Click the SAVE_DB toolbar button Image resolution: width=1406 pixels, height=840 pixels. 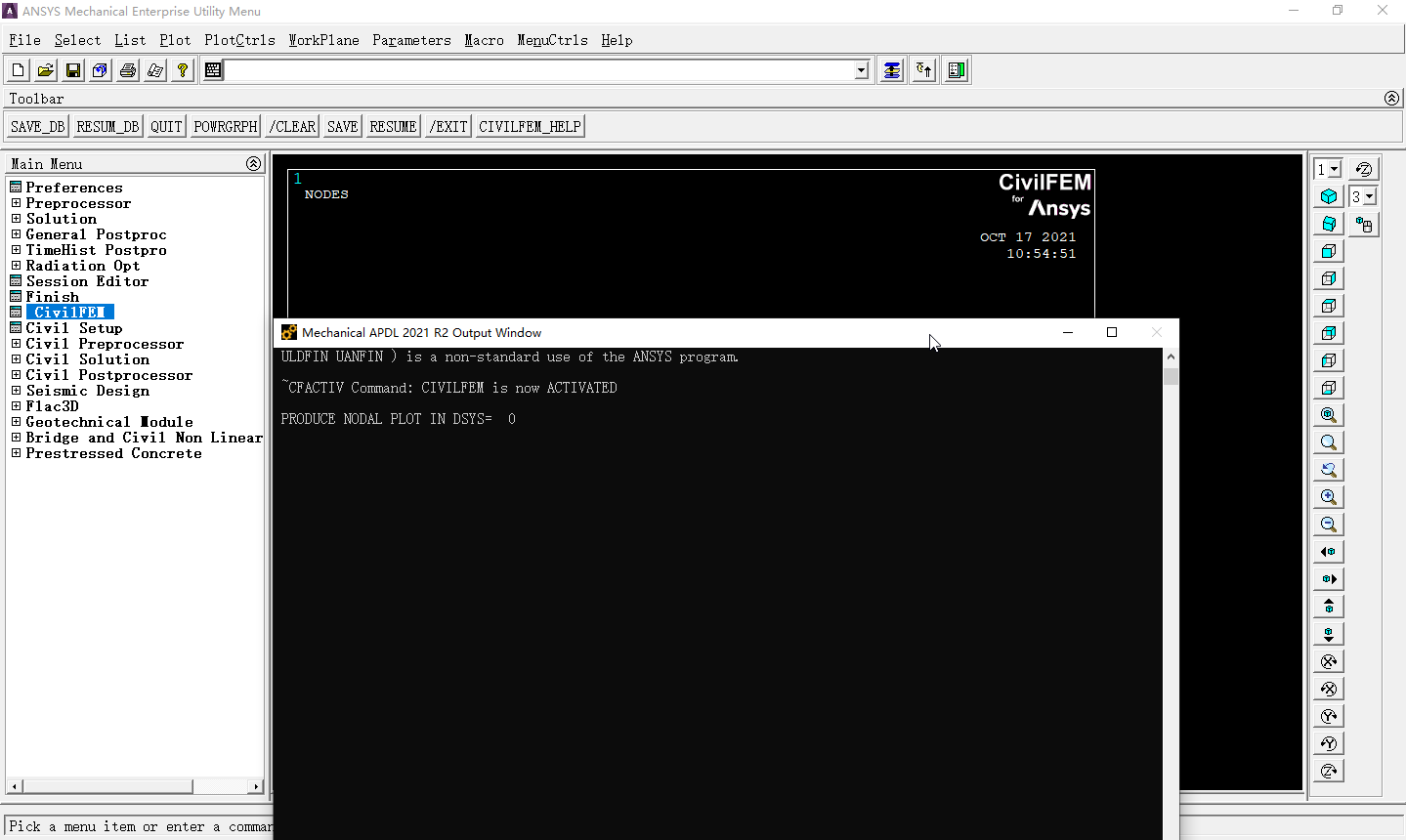[38, 127]
